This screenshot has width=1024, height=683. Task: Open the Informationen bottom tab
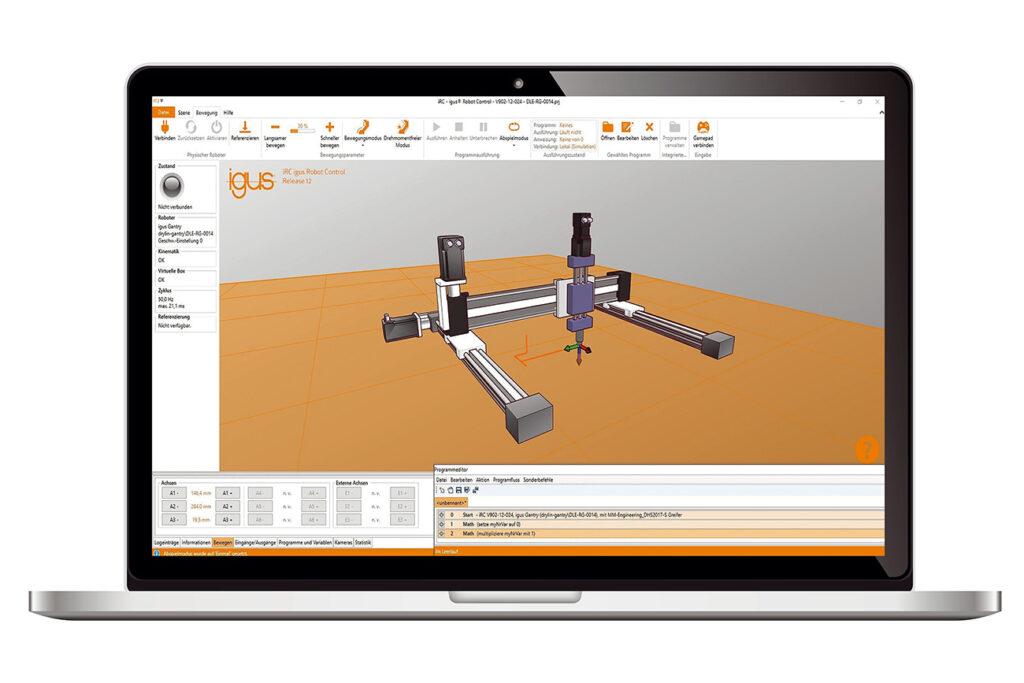coord(196,543)
